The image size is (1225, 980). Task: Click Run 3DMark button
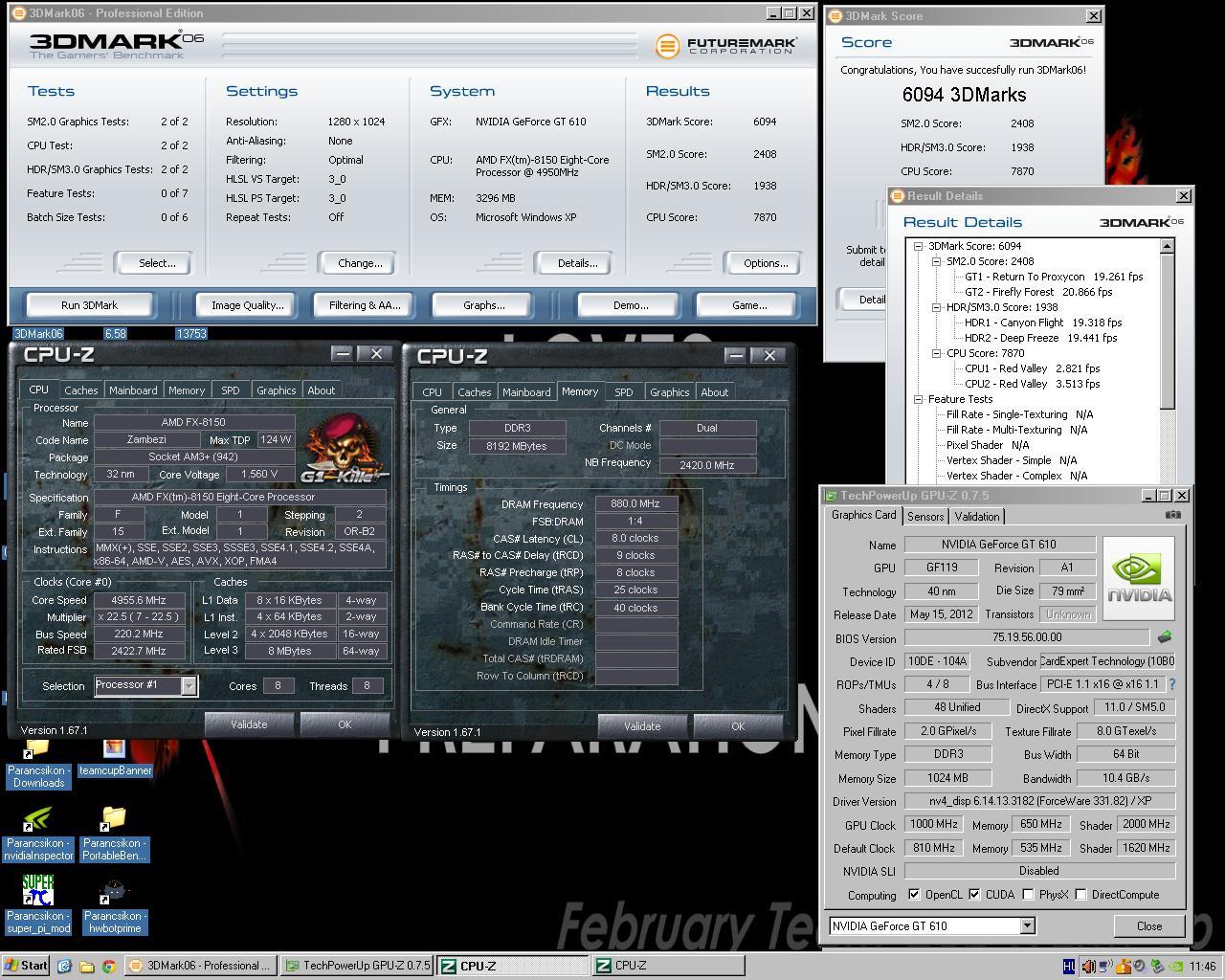coord(90,305)
